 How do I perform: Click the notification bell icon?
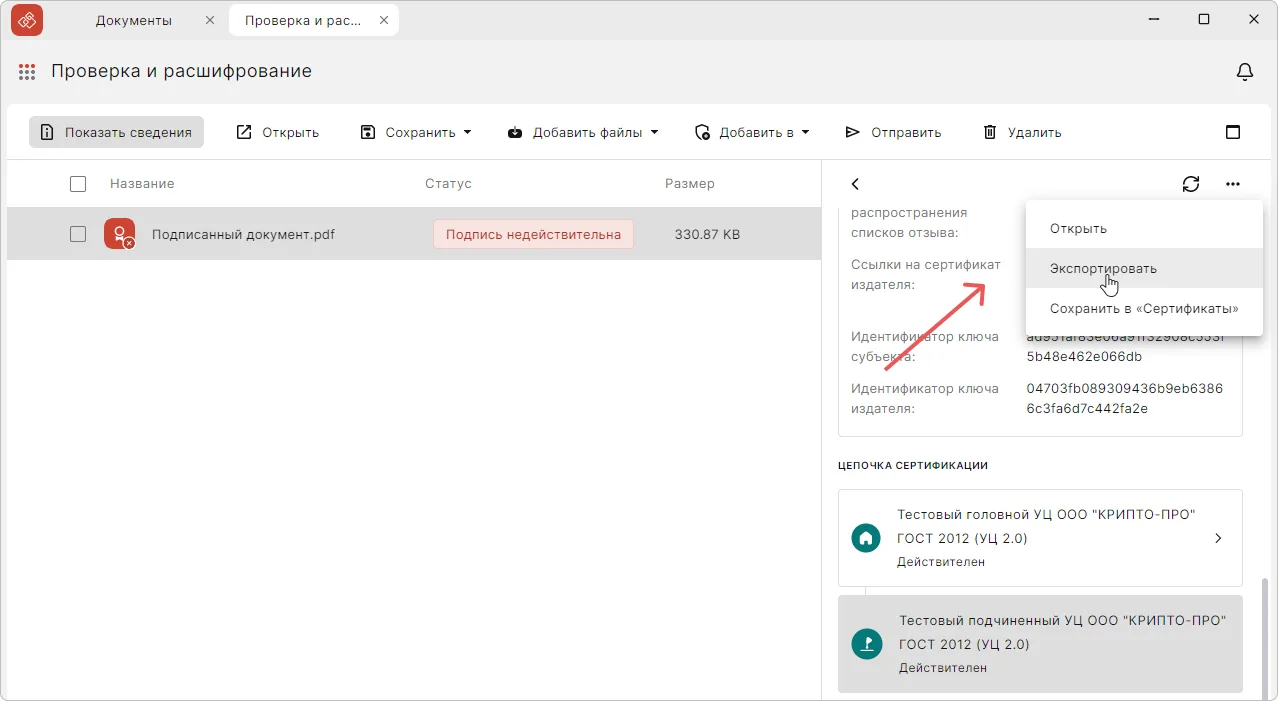[x=1245, y=72]
